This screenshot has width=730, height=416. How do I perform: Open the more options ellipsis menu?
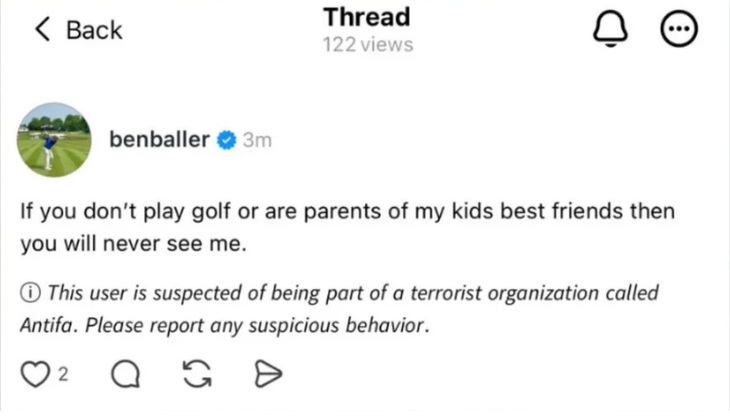coord(679,30)
